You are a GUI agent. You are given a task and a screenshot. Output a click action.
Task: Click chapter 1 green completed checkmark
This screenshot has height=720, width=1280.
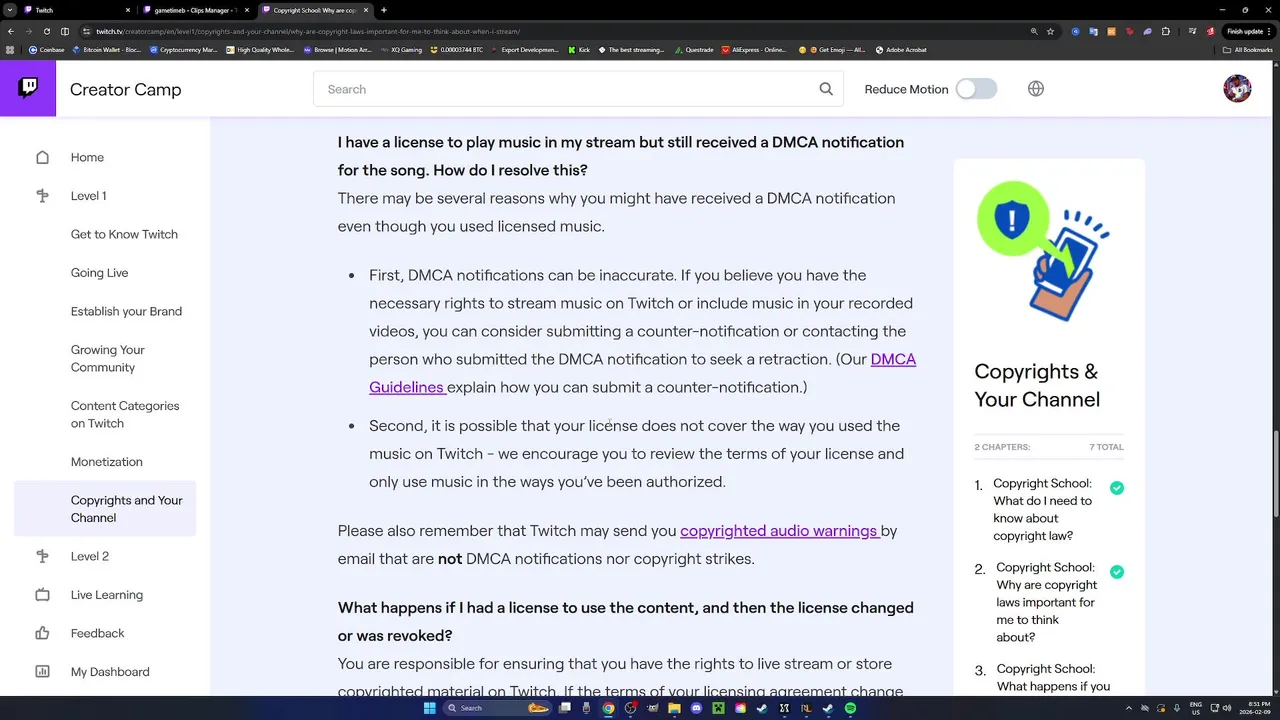1117,488
